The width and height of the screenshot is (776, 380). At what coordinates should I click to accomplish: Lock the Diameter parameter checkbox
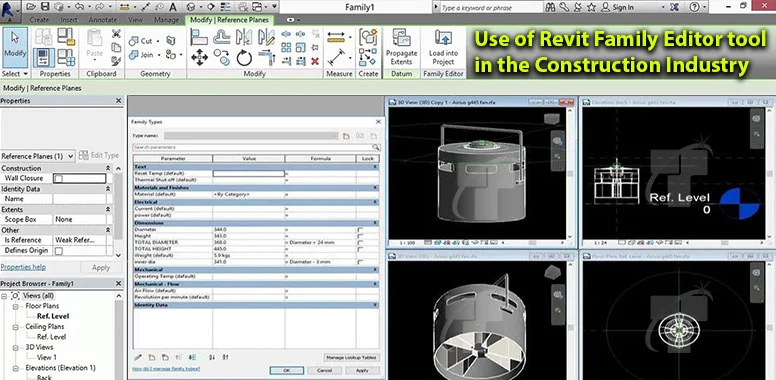[360, 230]
